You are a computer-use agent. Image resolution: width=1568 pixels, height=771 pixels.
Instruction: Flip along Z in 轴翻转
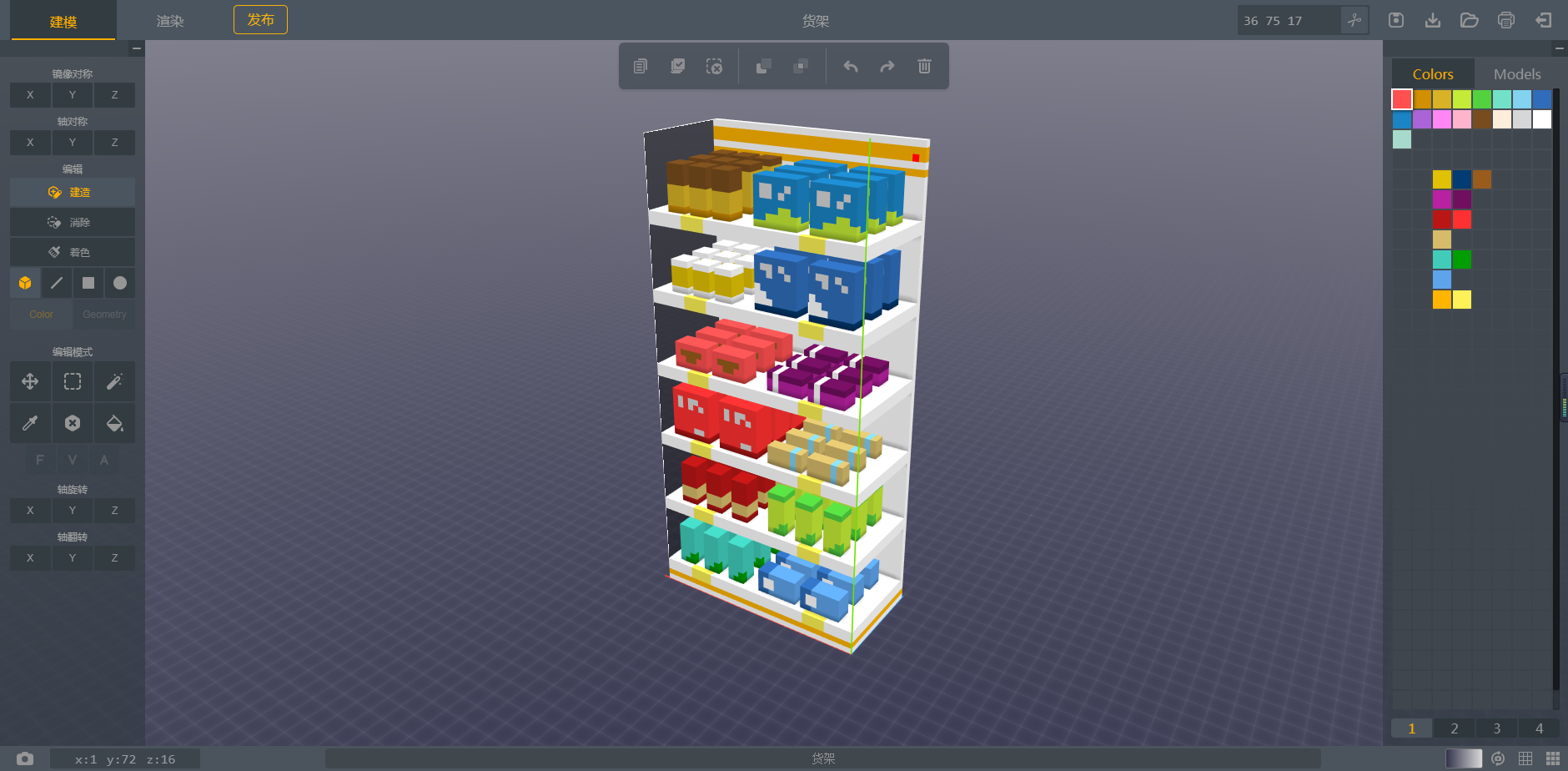point(115,558)
